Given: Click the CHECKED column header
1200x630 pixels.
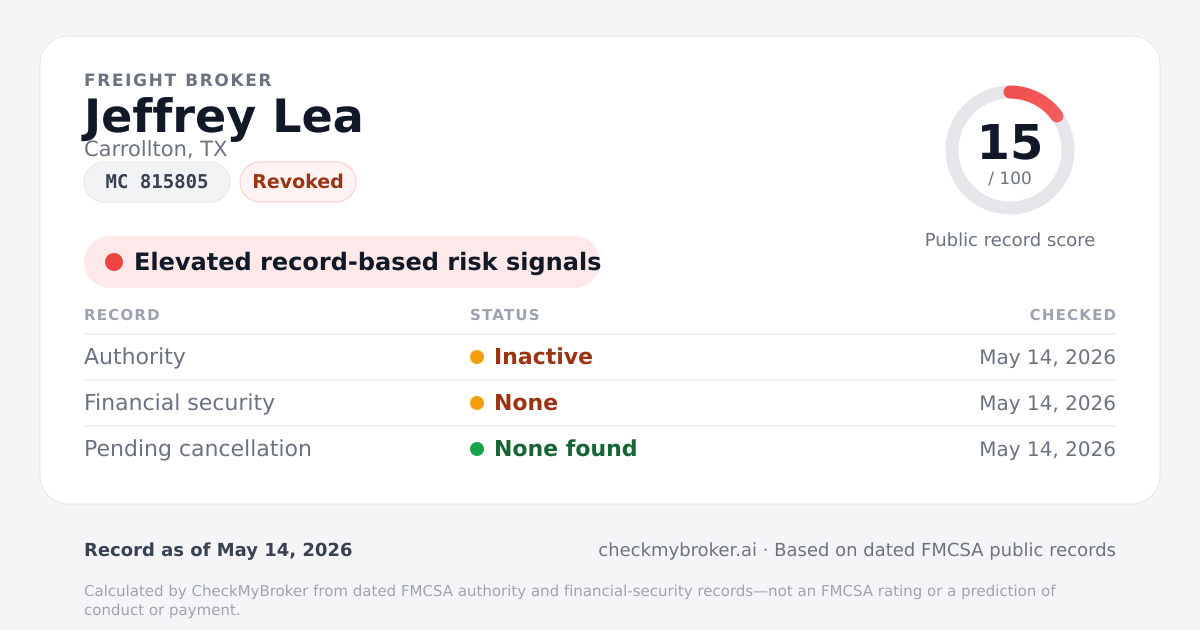Looking at the screenshot, I should pos(1073,315).
